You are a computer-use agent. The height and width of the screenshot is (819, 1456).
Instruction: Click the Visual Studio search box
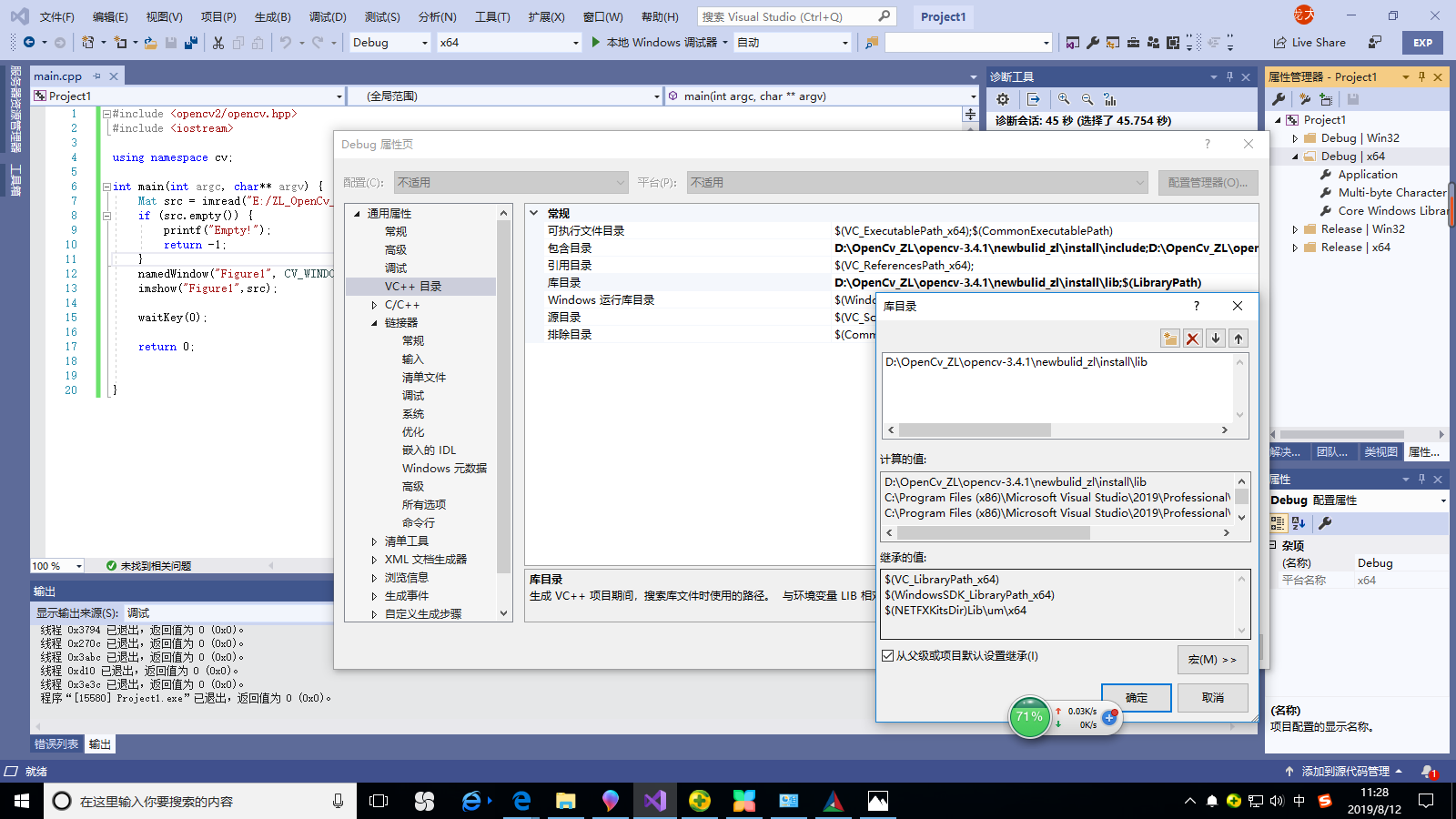pyautogui.click(x=796, y=16)
